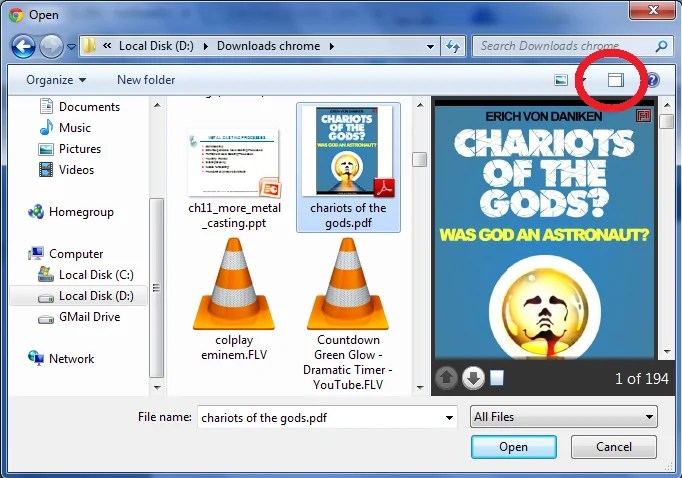Open the All Files type dropdown
682x478 pixels.
coord(564,417)
